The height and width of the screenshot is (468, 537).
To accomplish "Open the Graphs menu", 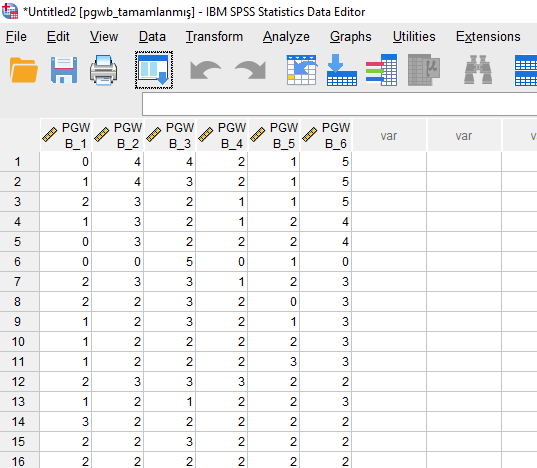I will click(x=350, y=37).
